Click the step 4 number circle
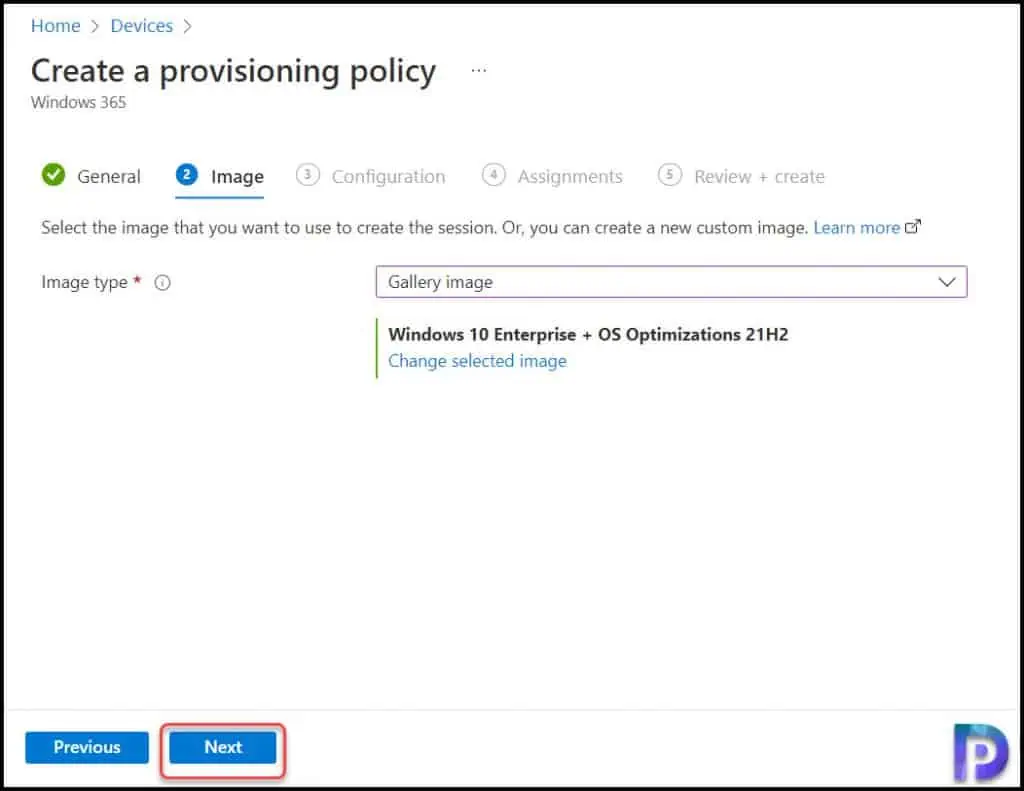The image size is (1024, 791). (x=494, y=174)
